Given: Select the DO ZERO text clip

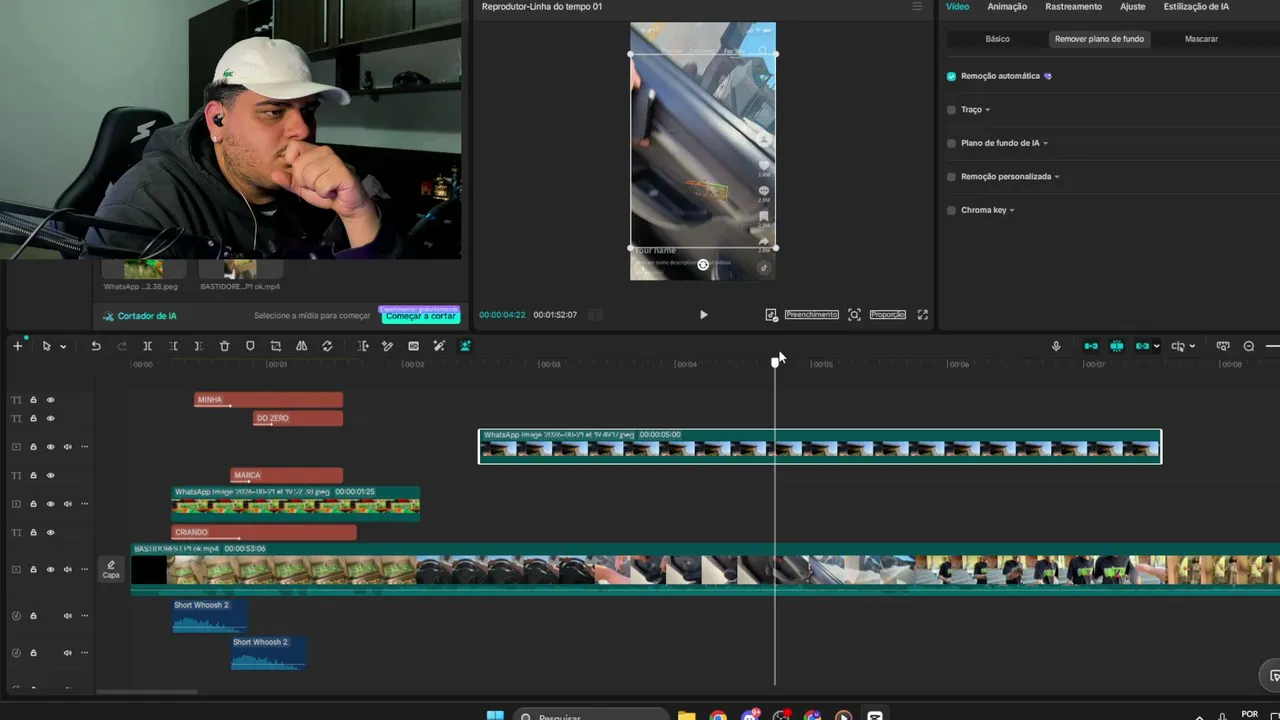Looking at the screenshot, I should [x=298, y=418].
